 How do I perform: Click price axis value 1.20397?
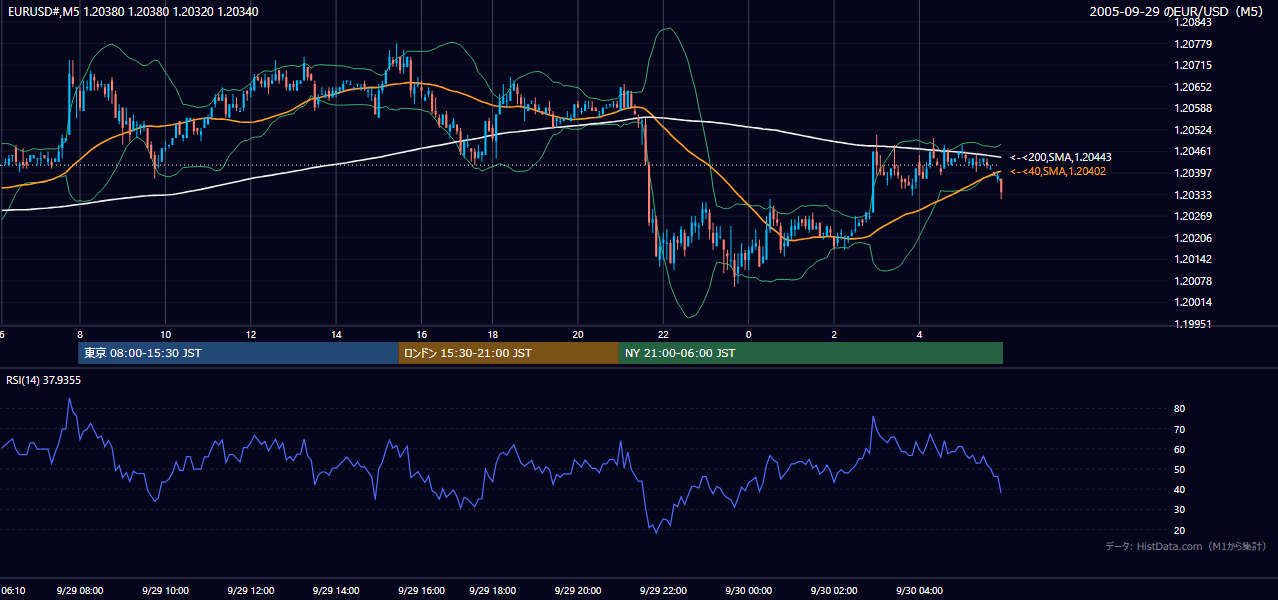[1195, 173]
